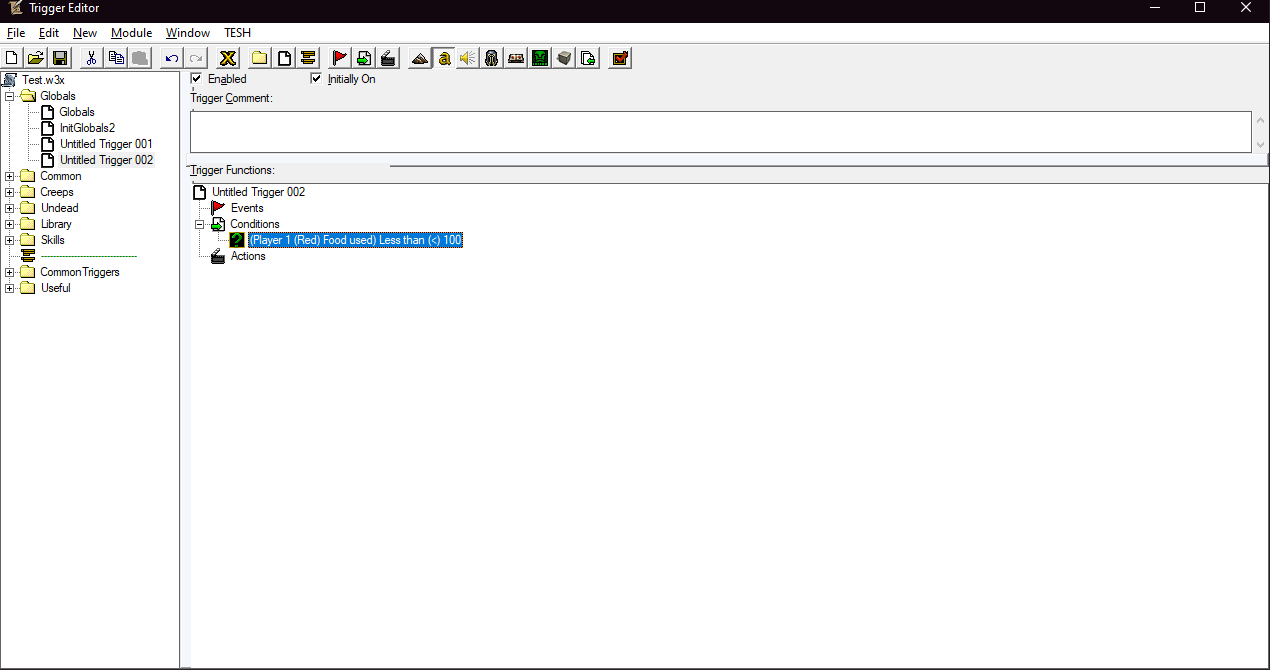Toggle the Enabled checkbox
The height and width of the screenshot is (670, 1270).
[196, 79]
